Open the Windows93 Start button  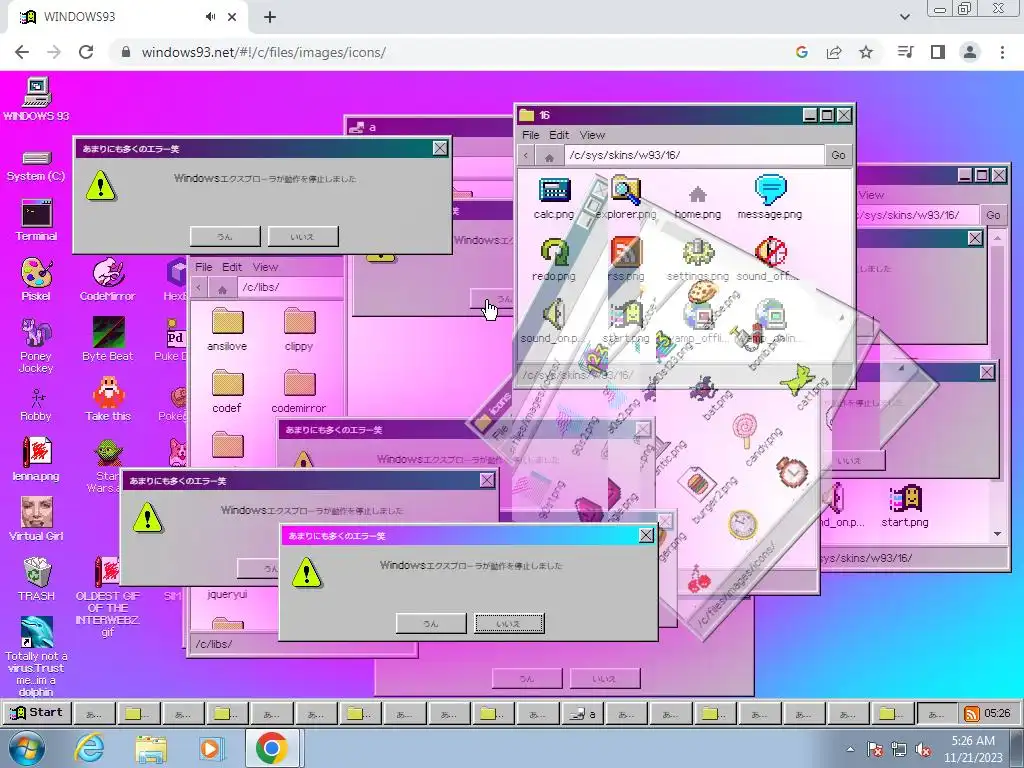pos(37,712)
